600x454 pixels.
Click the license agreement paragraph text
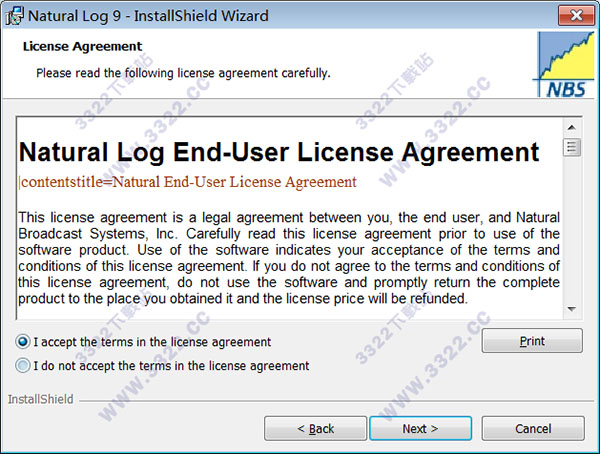click(289, 258)
